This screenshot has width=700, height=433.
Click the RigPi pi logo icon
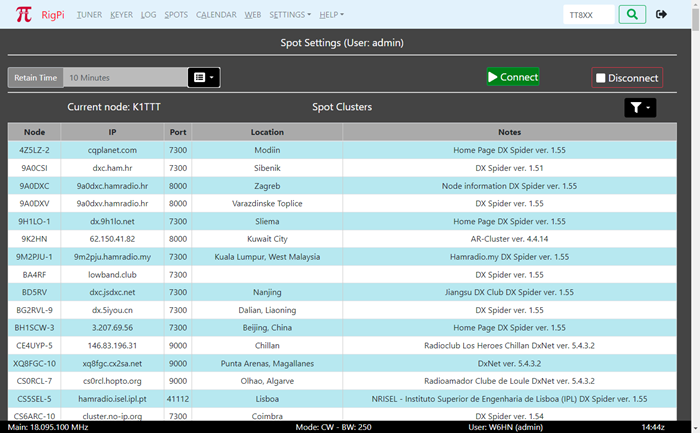pos(24,14)
